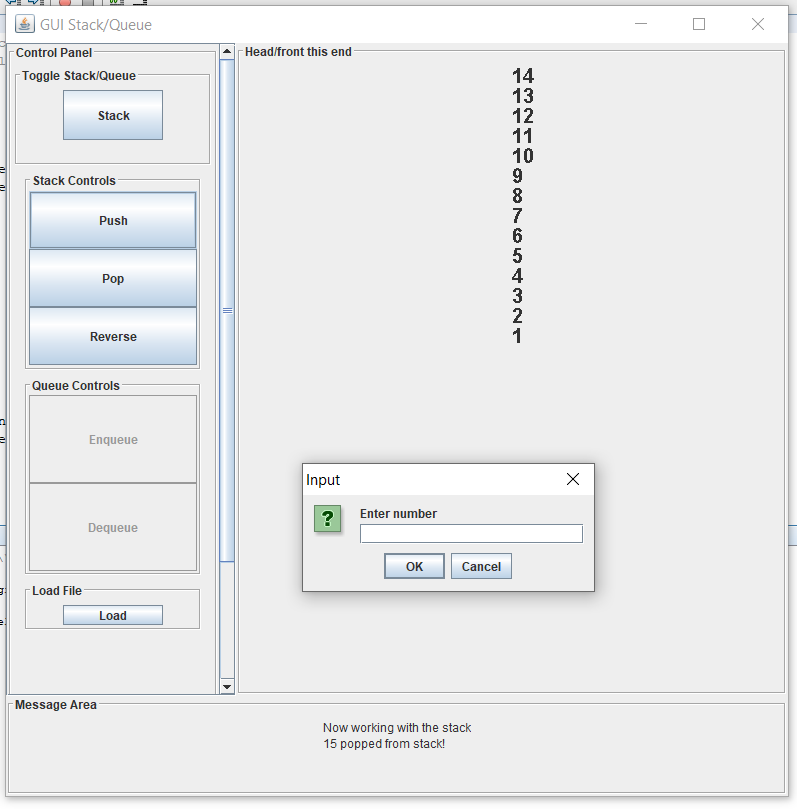Select stack value 3

(x=517, y=296)
